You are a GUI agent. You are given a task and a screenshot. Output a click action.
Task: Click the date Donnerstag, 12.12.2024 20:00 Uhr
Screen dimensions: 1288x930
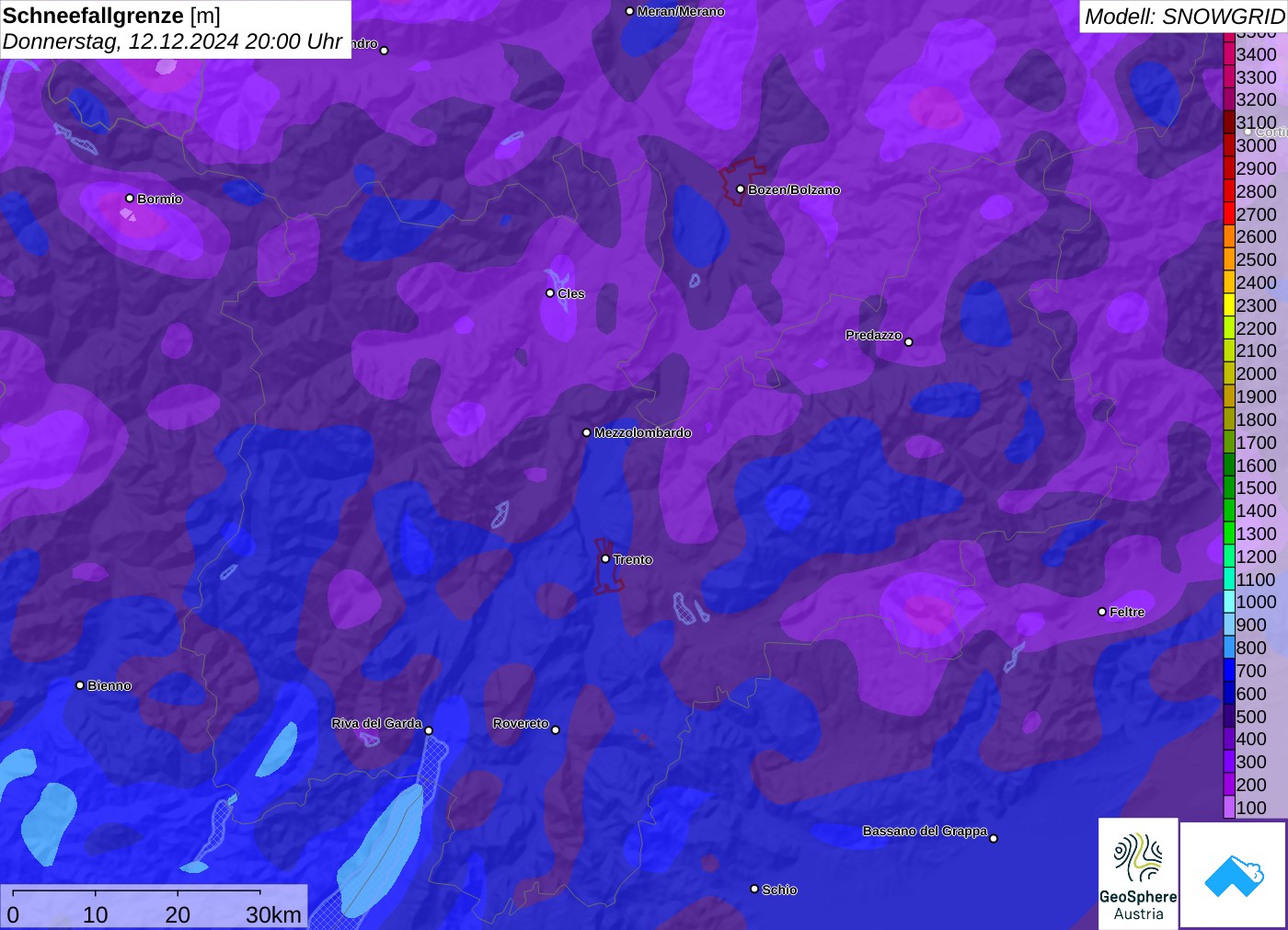[x=173, y=42]
